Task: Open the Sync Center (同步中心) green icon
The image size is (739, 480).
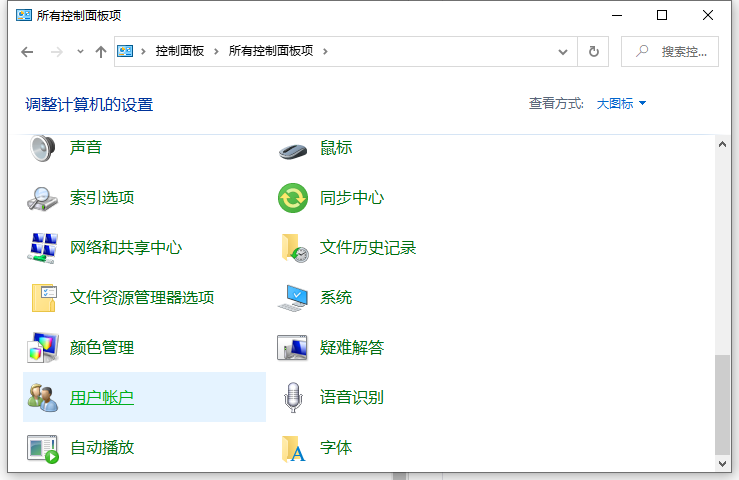Action: (x=293, y=198)
